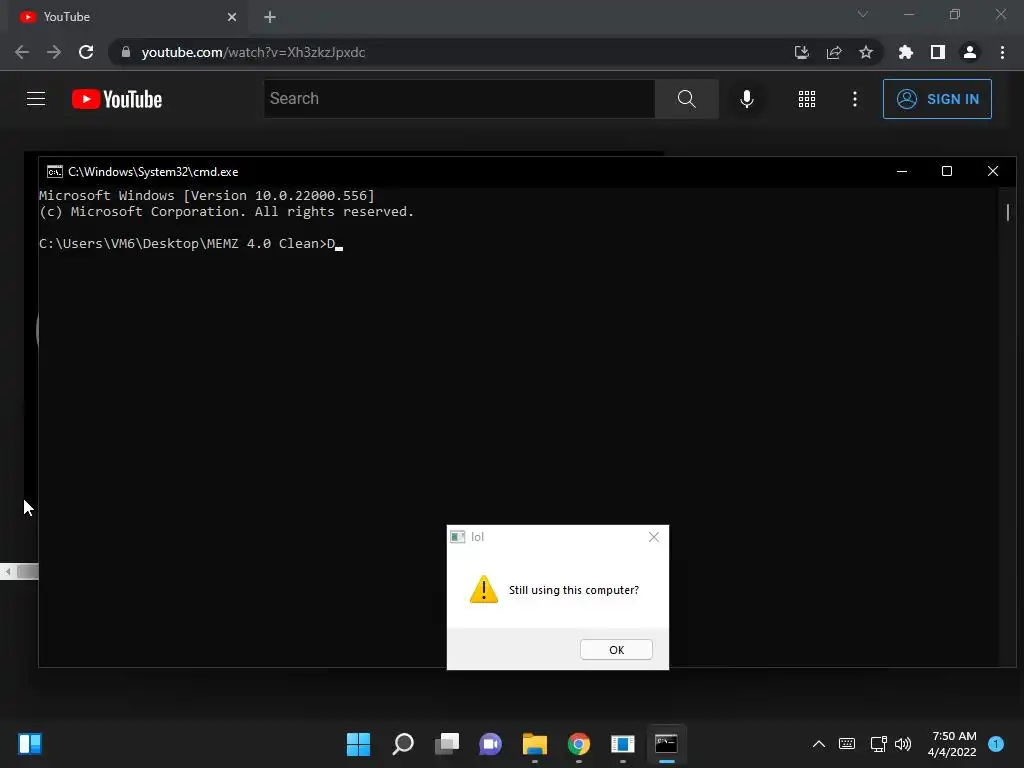Viewport: 1024px width, 768px height.
Task: Maximize the cmd.exe window
Action: (947, 171)
